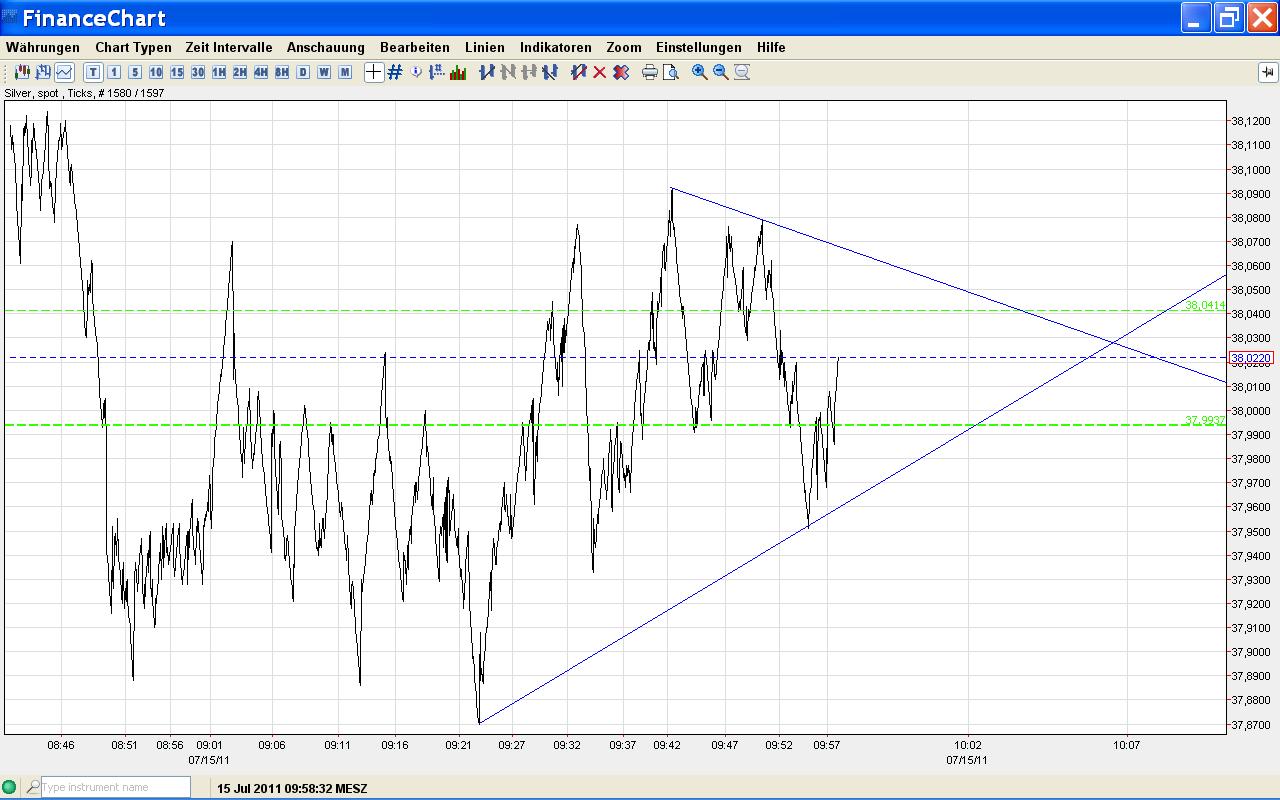1280x800 pixels.
Task: Click the thin red X delete icon
Action: pyautogui.click(x=599, y=72)
